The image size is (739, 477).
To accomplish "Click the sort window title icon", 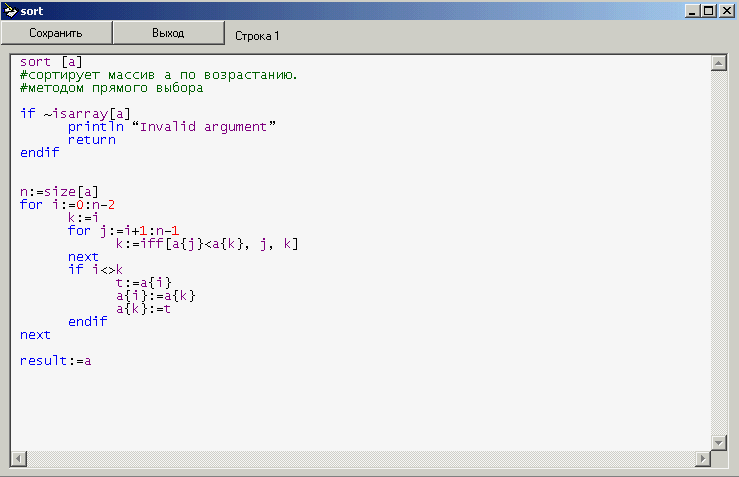I will click(x=10, y=10).
